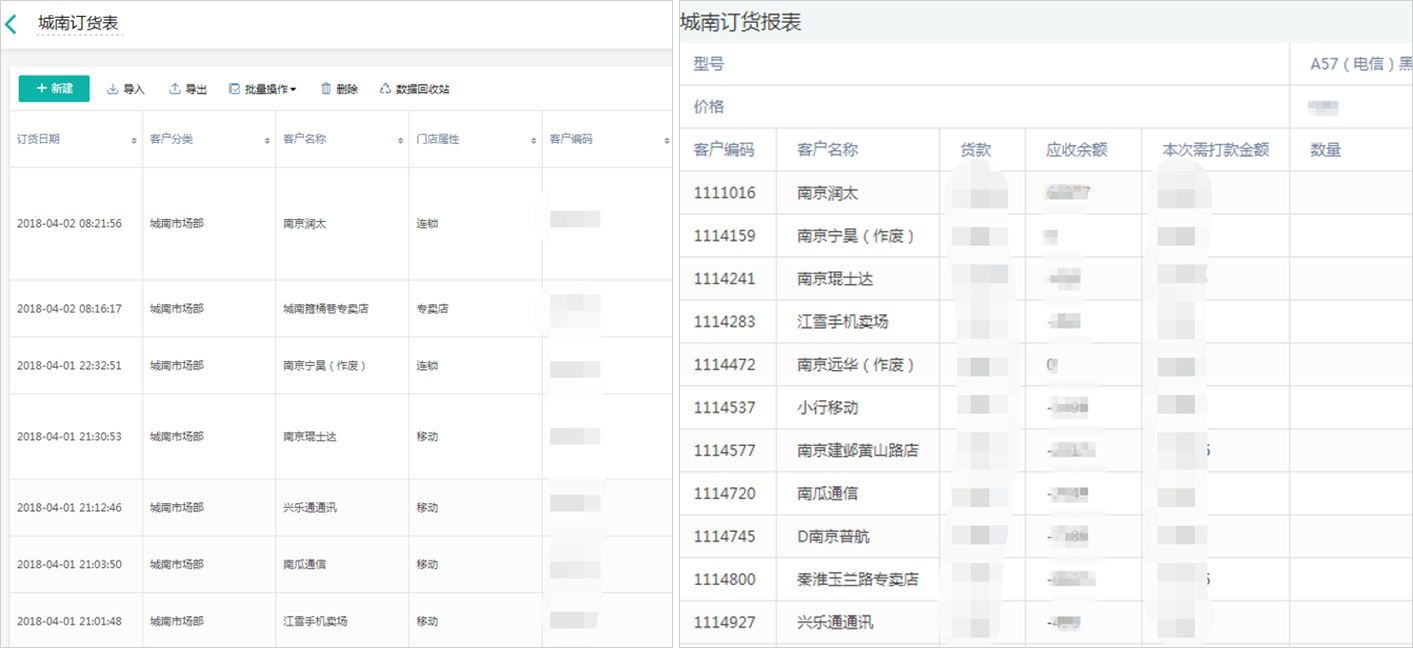This screenshot has width=1413, height=648.
Task: Click customer code 1111016 in report
Action: tap(725, 193)
